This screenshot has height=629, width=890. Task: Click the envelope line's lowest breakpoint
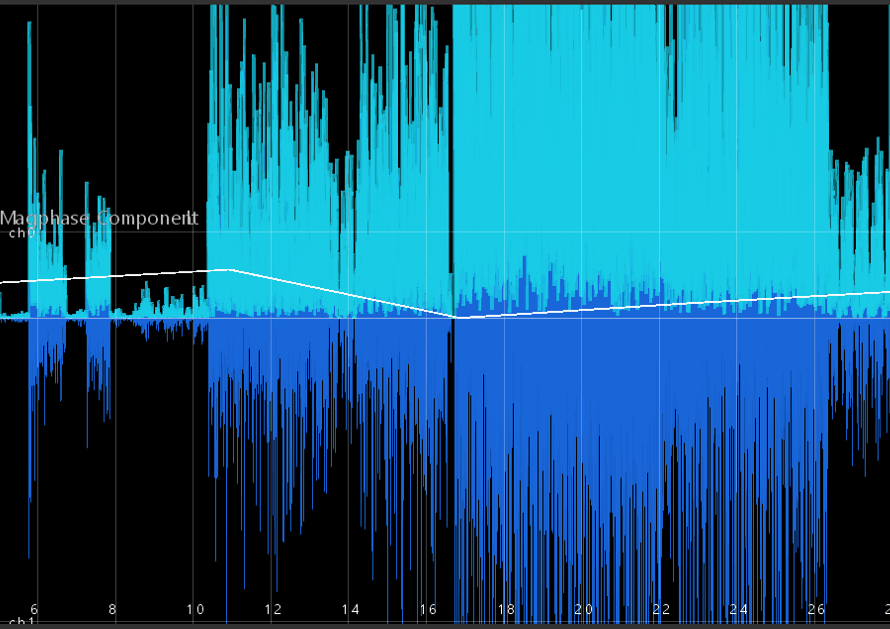(x=456, y=317)
